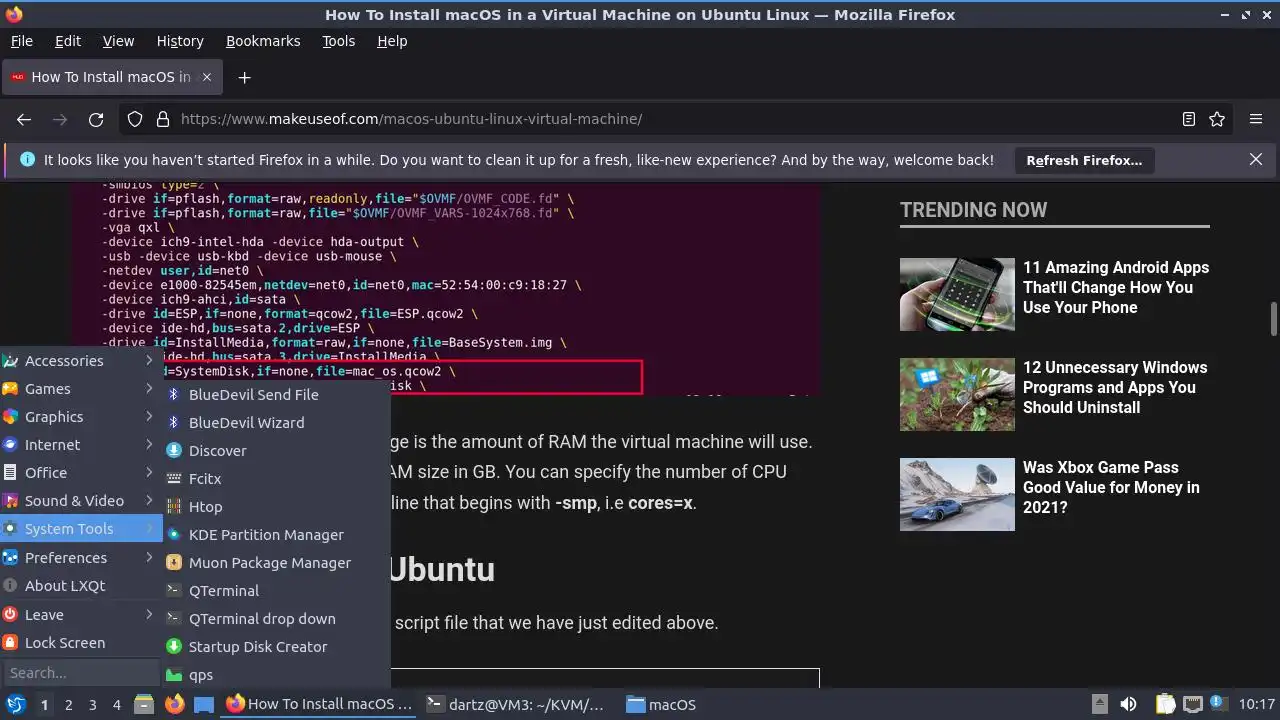Launch QTerminal drop down
Viewport: 1280px width, 720px height.
[x=277, y=619]
